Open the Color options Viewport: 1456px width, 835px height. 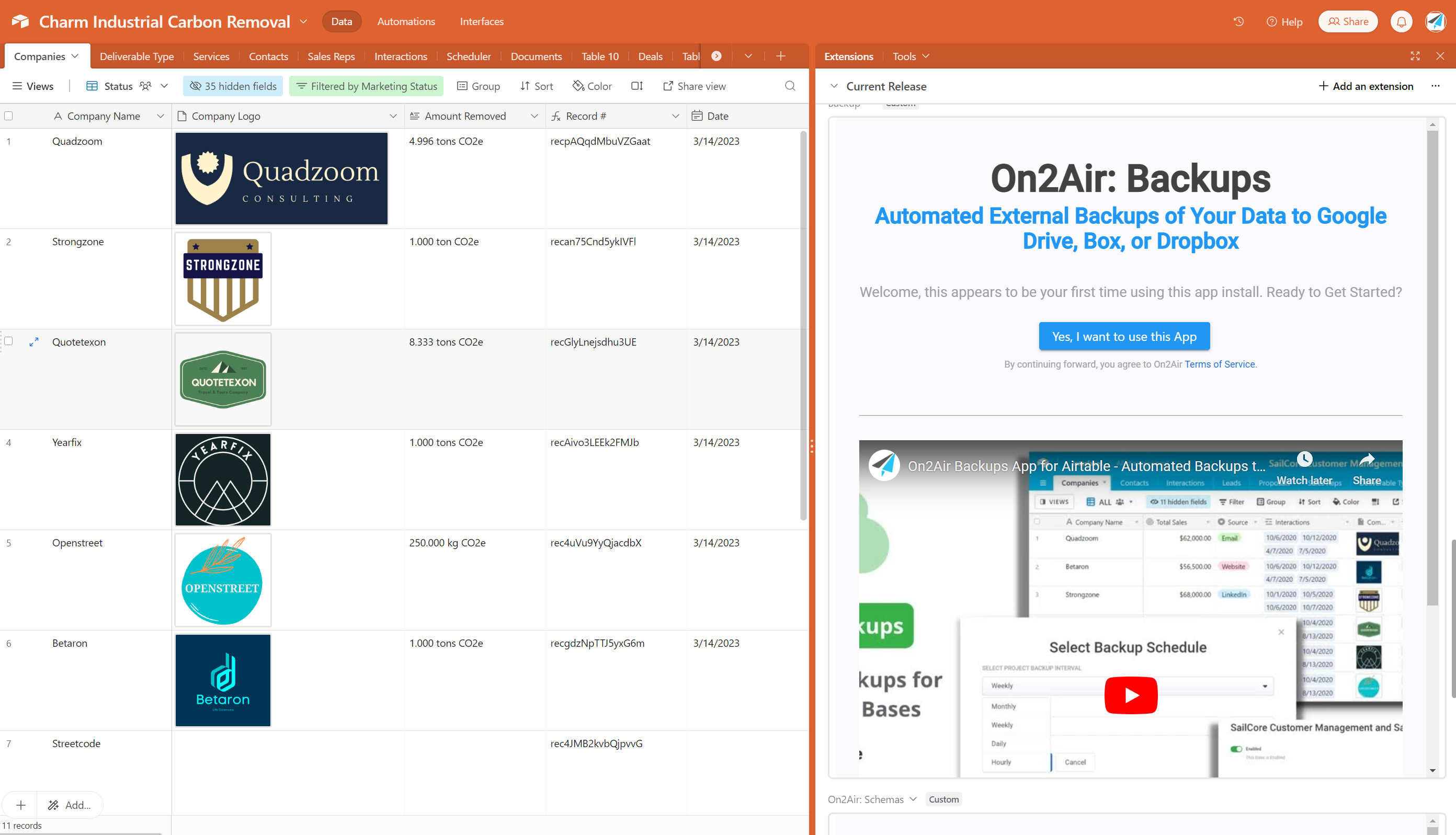tap(592, 86)
